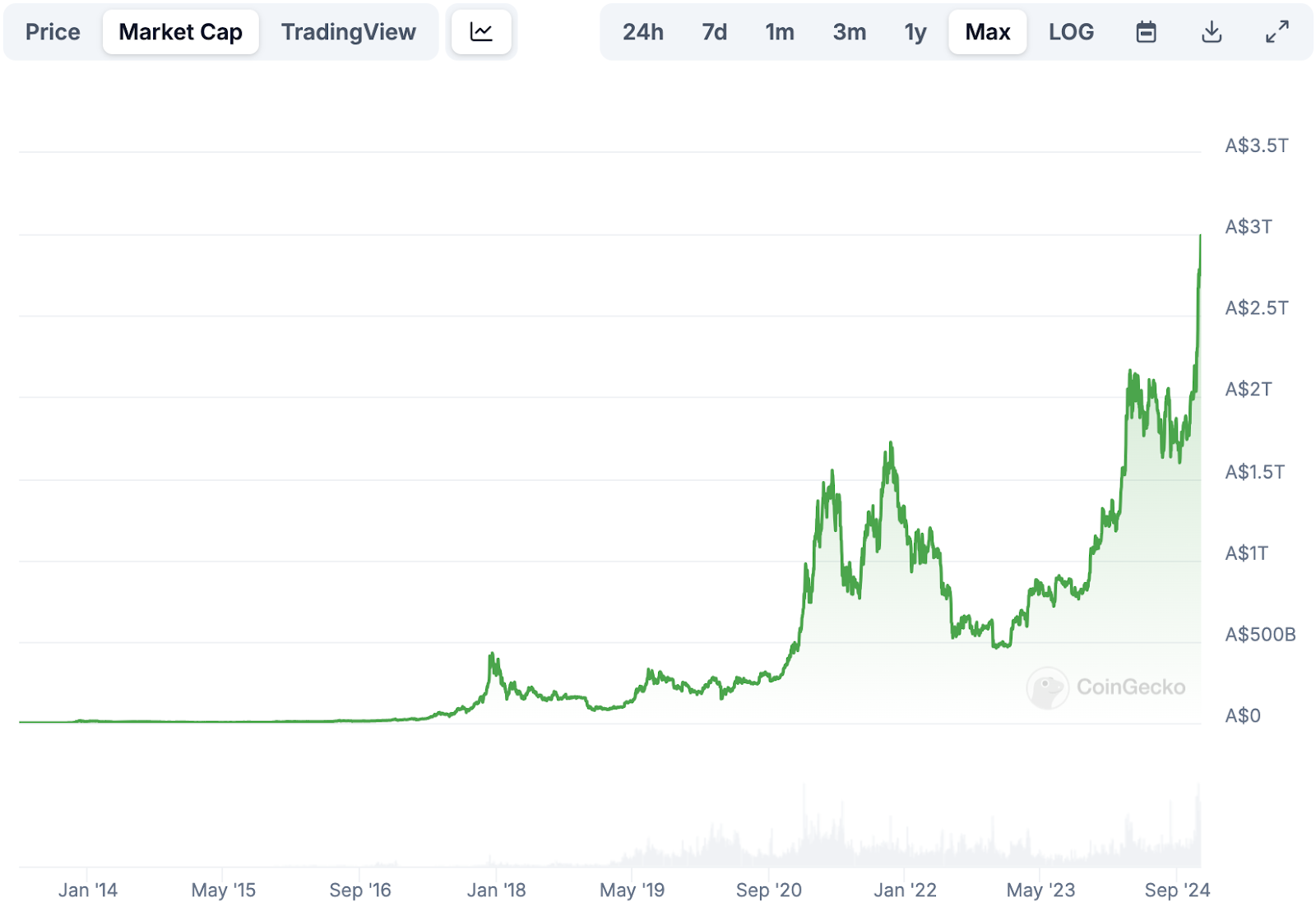Viewport: 1316px width, 911px height.
Task: Open the export options via download icon
Action: tap(1211, 32)
